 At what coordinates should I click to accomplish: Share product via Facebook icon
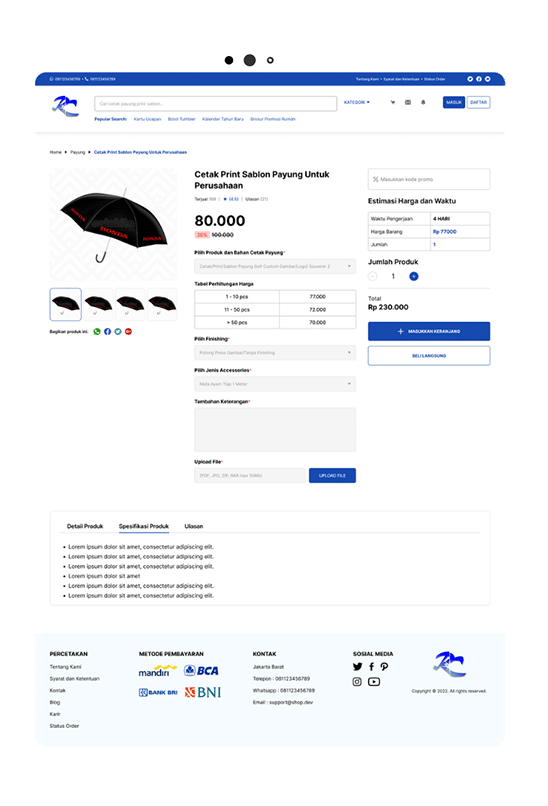(107, 332)
